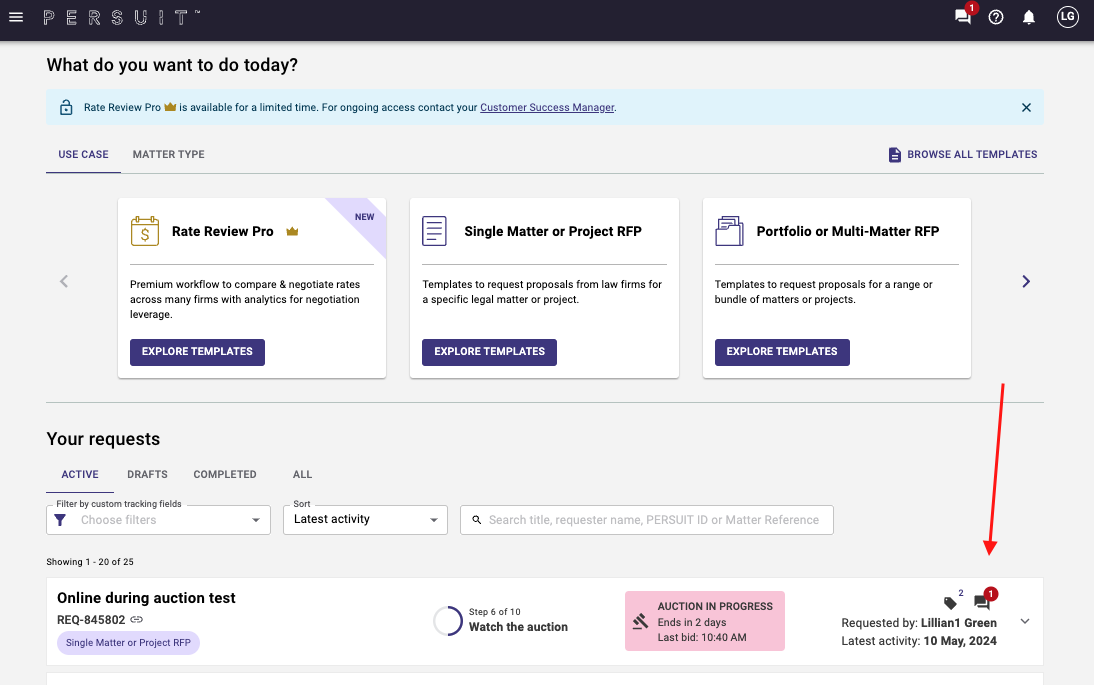Image resolution: width=1094 pixels, height=685 pixels.
Task: Go to next template cards
Action: 1026,282
